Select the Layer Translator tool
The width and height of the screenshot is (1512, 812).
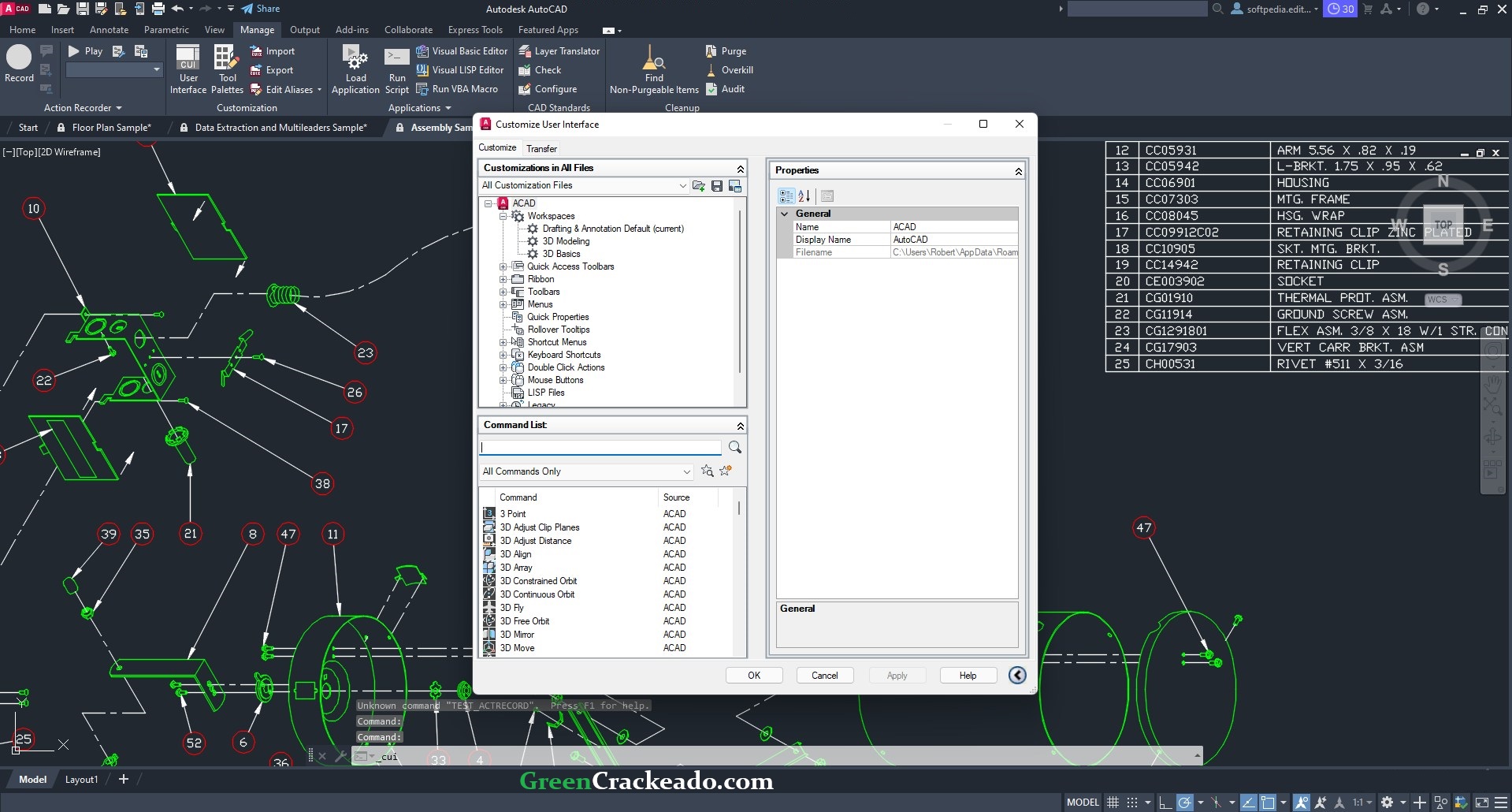click(x=559, y=50)
